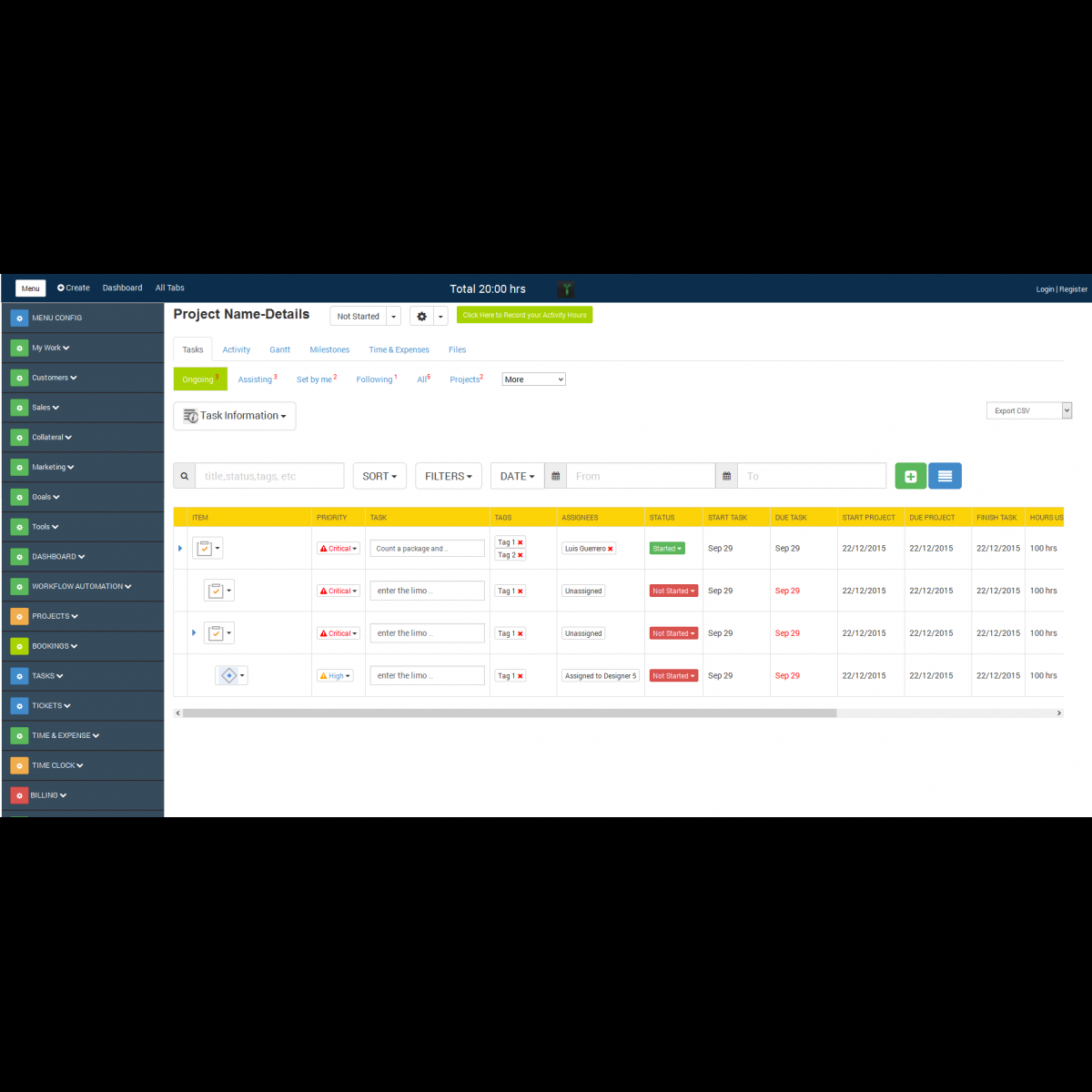Select the Assisting task filter tab
The height and width of the screenshot is (1092, 1092).
tap(256, 379)
